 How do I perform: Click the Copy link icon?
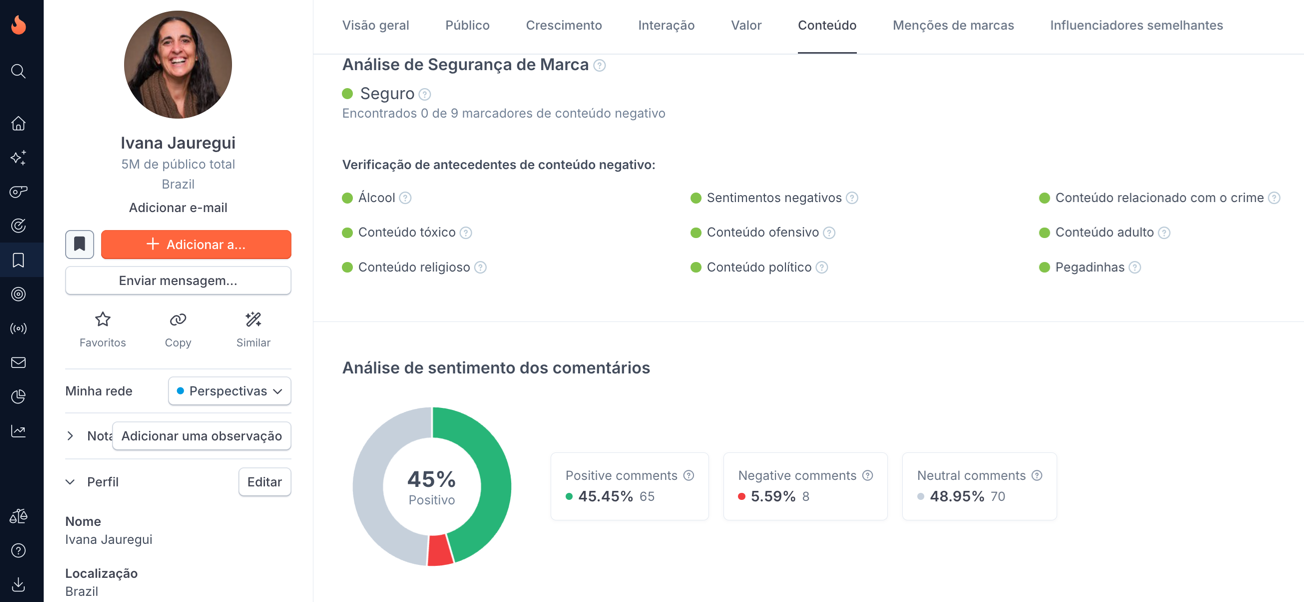click(178, 320)
